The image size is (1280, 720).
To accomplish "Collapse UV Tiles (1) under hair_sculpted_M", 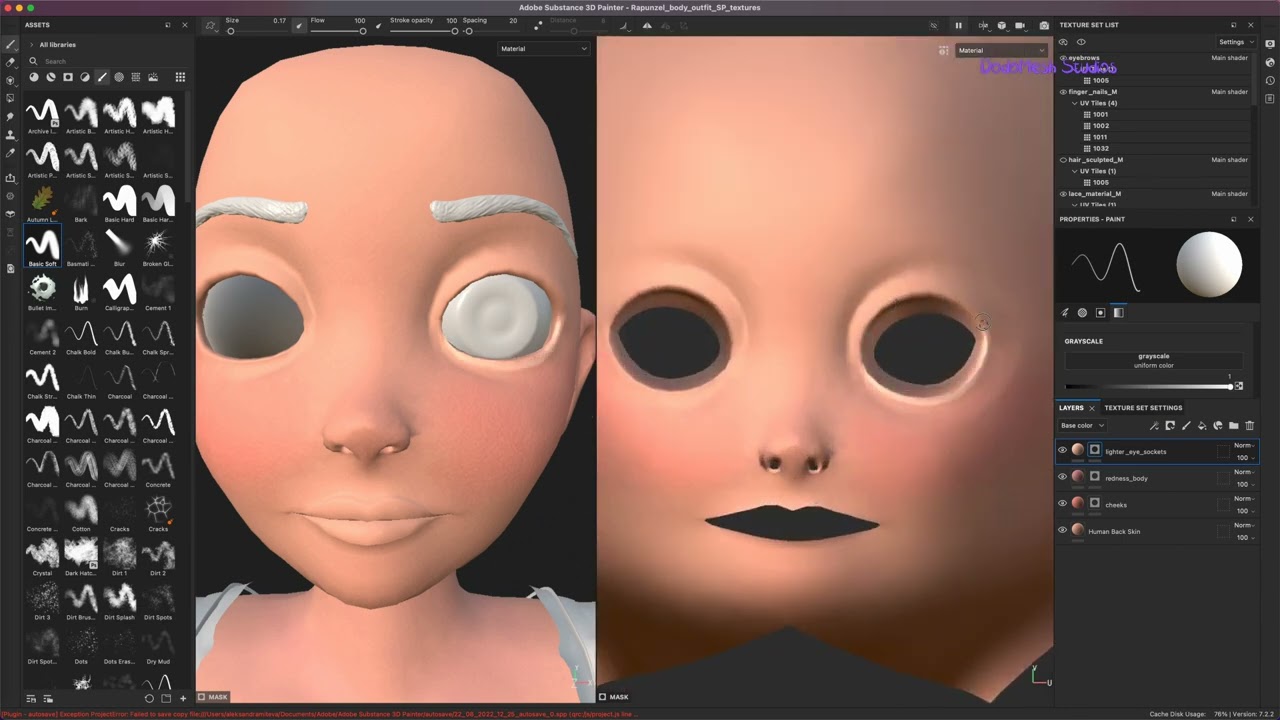I will pos(1074,171).
